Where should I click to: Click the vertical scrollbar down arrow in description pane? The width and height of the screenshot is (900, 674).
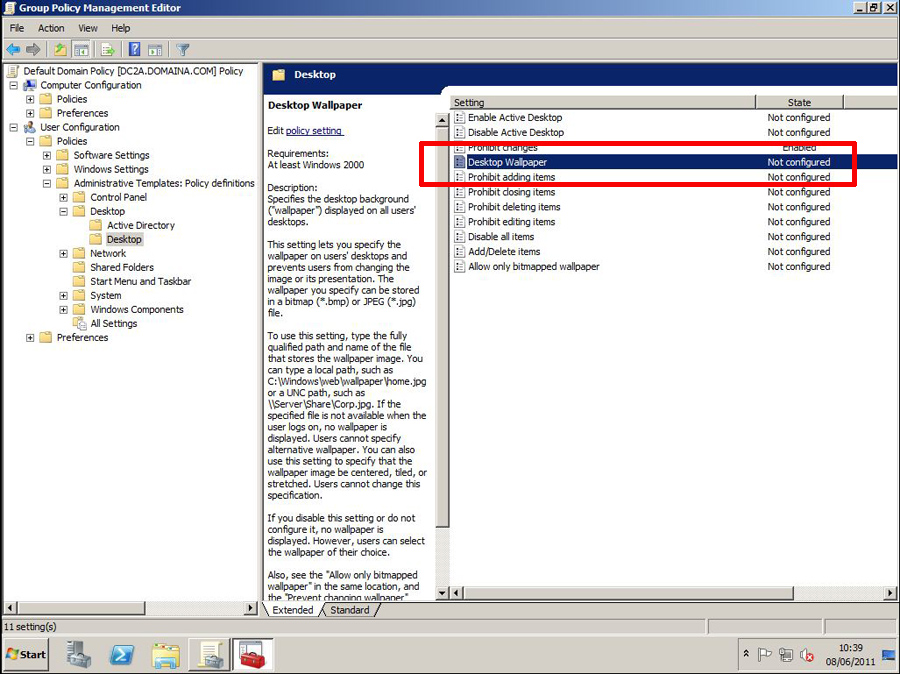click(443, 590)
